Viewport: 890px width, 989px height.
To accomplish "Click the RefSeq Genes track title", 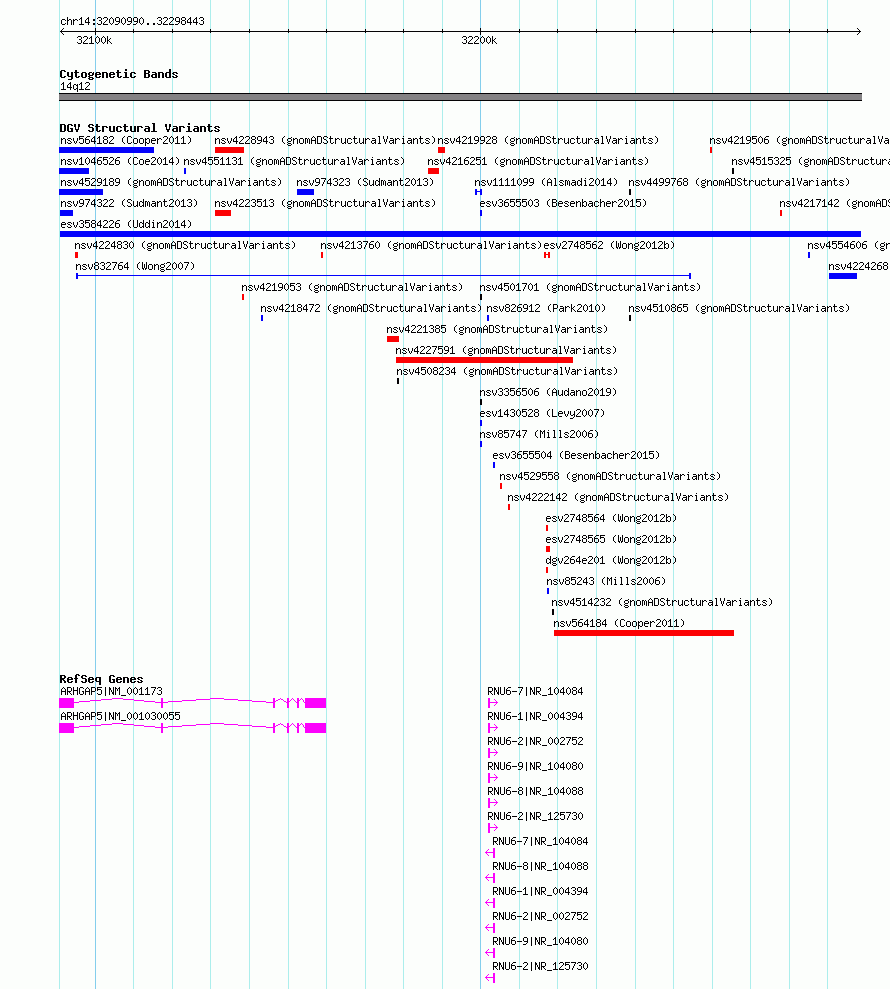I will (101, 679).
